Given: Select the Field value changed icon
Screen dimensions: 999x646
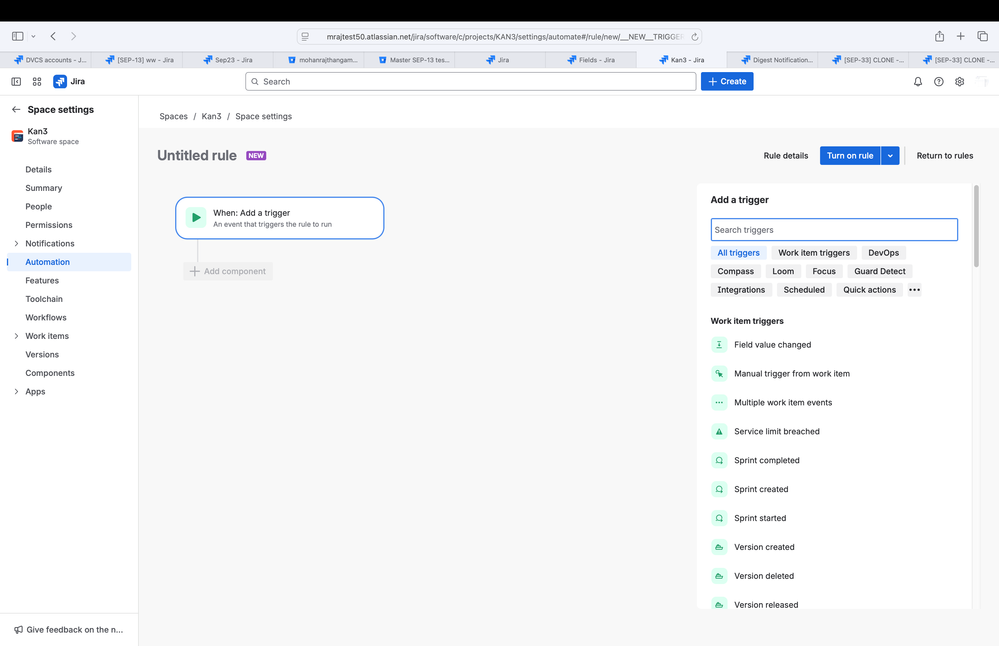Looking at the screenshot, I should (719, 345).
